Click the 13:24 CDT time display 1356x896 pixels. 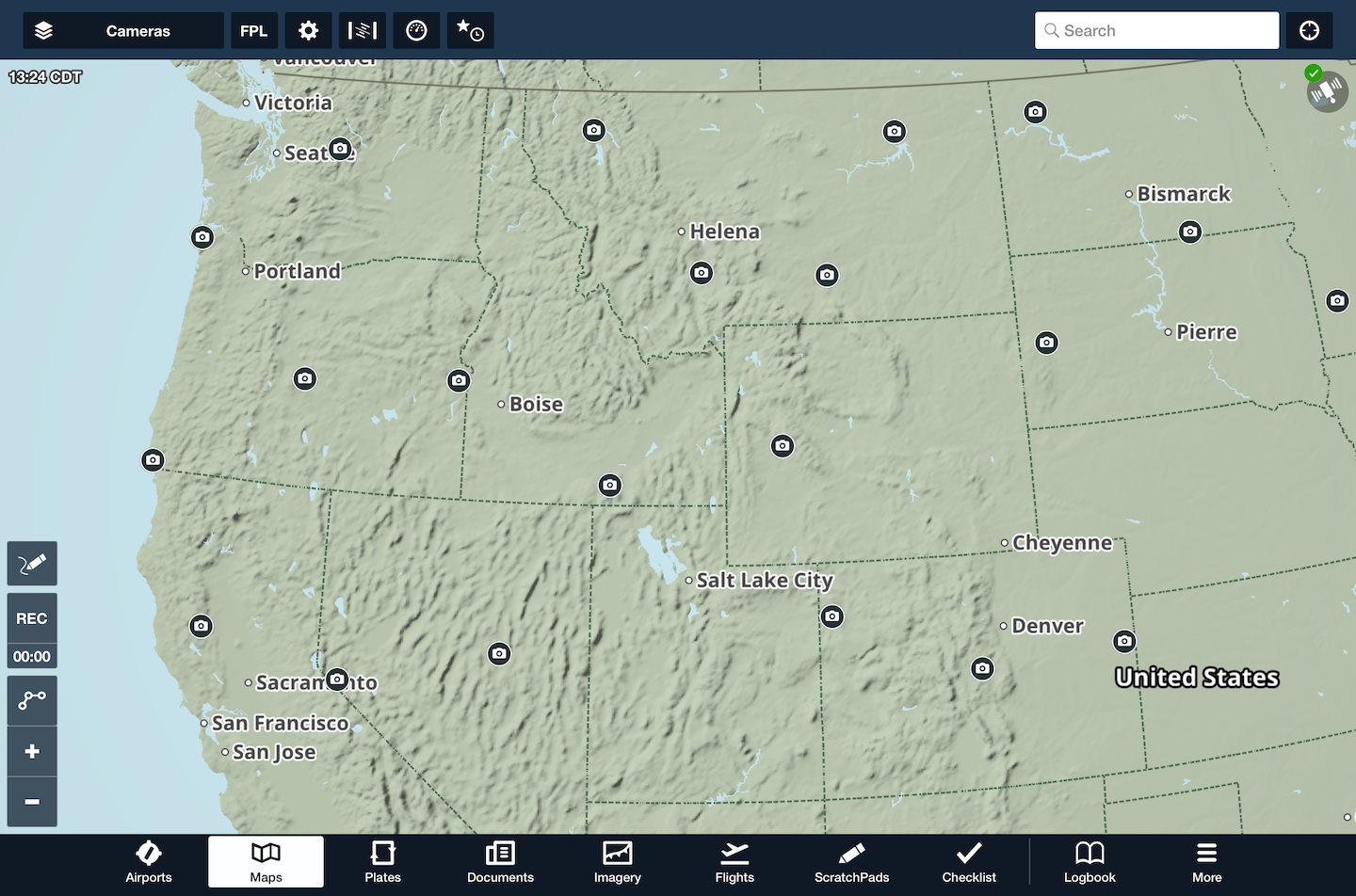point(45,77)
